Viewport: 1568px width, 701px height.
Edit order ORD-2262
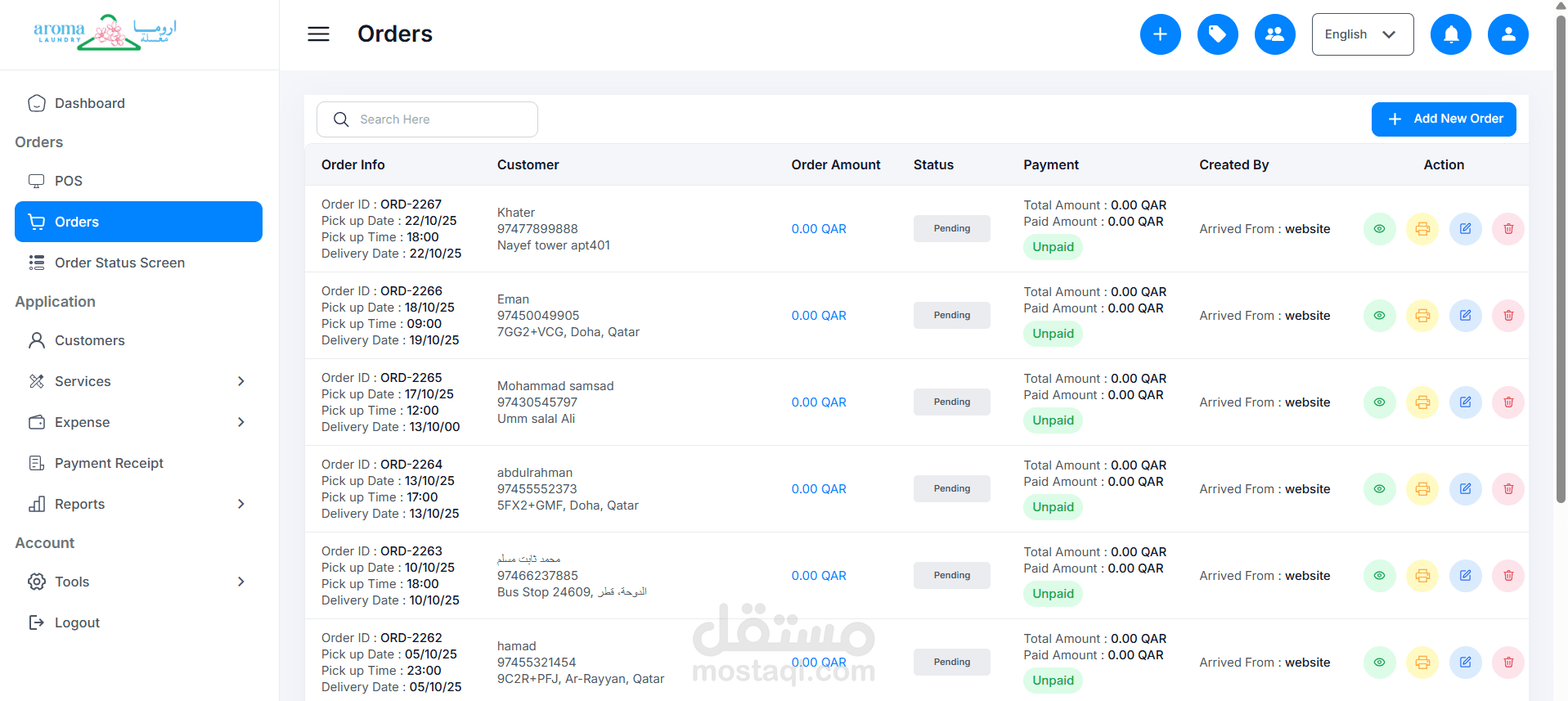1466,663
